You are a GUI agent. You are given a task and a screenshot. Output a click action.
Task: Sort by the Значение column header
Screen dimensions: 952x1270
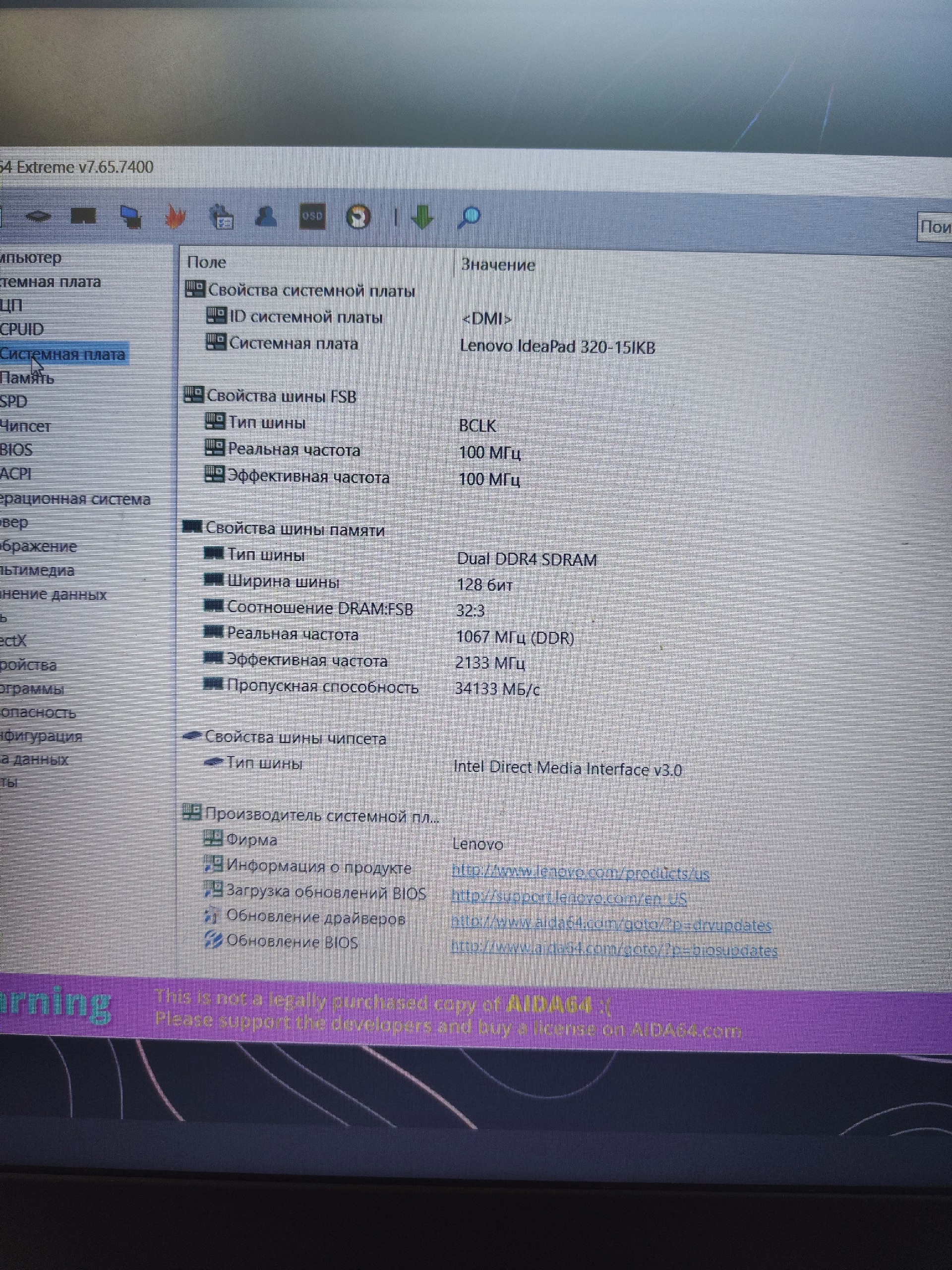point(498,265)
